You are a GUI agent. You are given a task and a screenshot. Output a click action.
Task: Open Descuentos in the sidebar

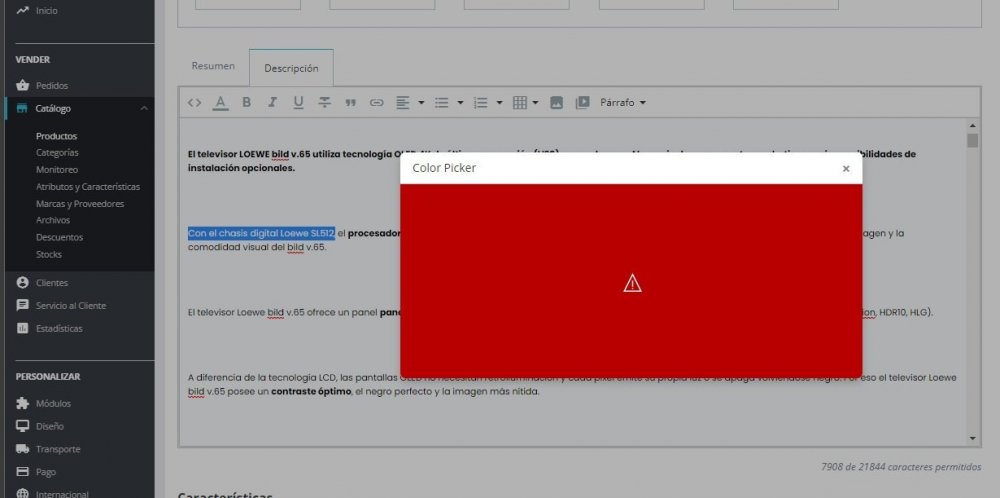click(59, 237)
